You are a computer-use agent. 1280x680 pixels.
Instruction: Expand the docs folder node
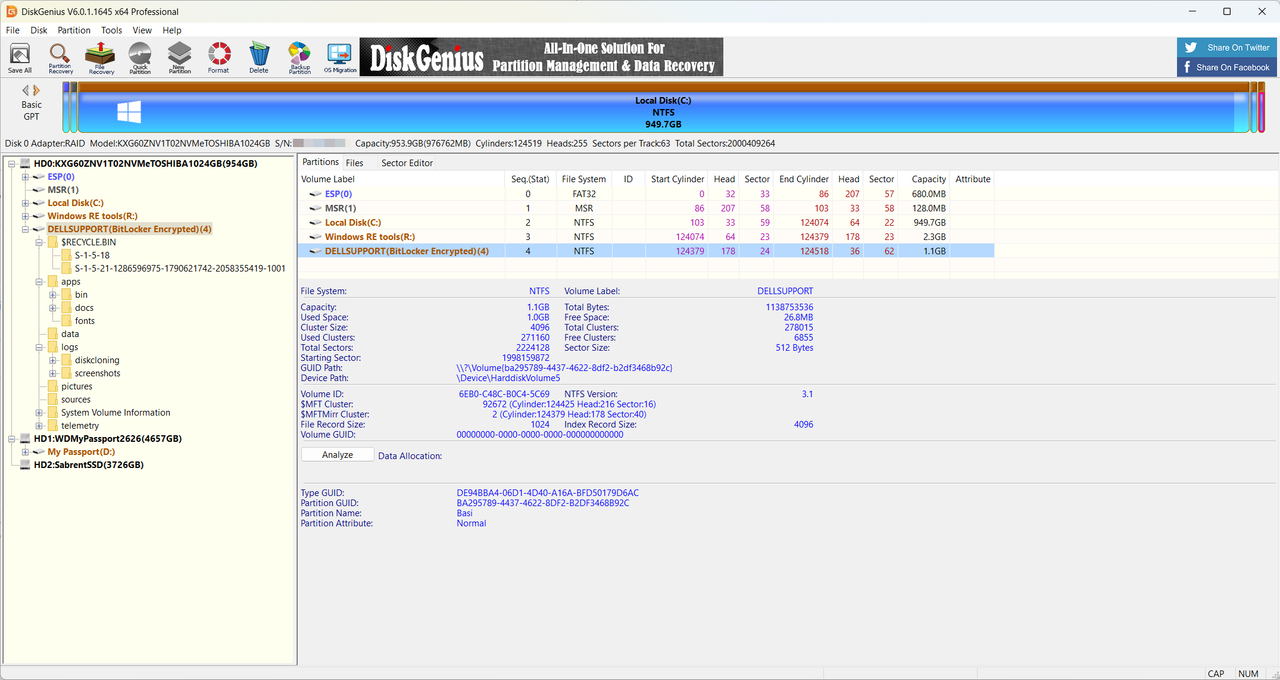[x=54, y=308]
